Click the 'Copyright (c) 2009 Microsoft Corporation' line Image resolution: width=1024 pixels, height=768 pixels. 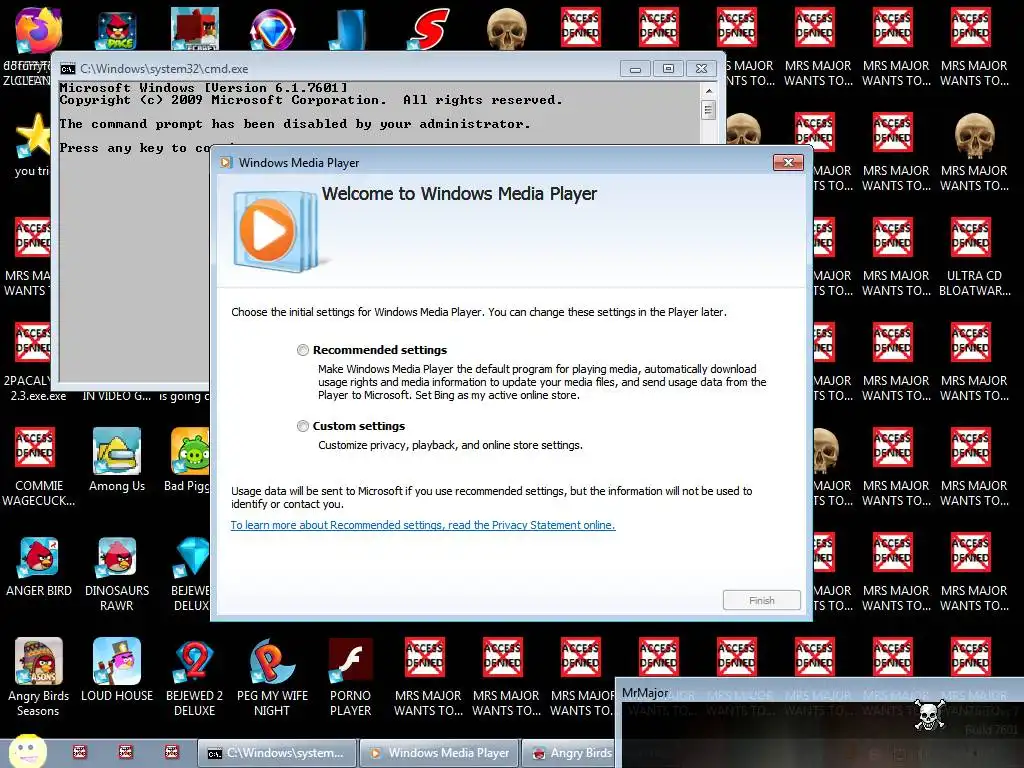pyautogui.click(x=311, y=100)
